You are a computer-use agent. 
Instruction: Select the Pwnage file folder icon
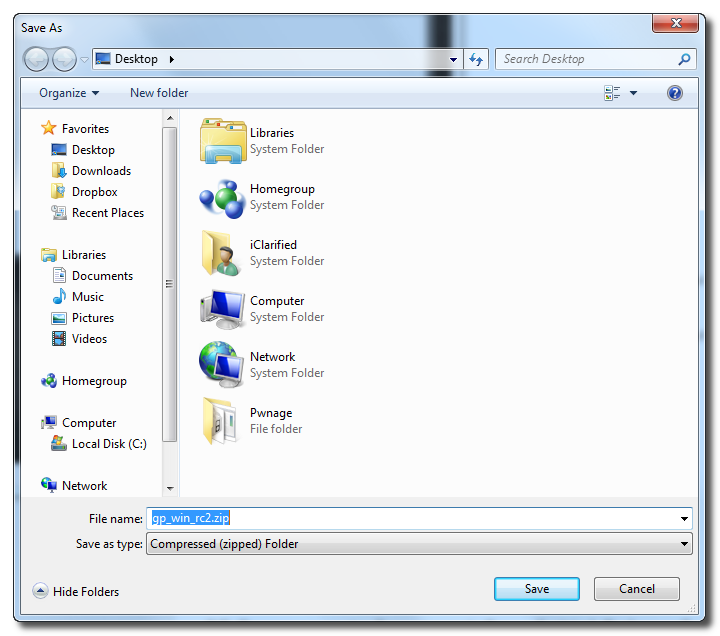pyautogui.click(x=221, y=421)
